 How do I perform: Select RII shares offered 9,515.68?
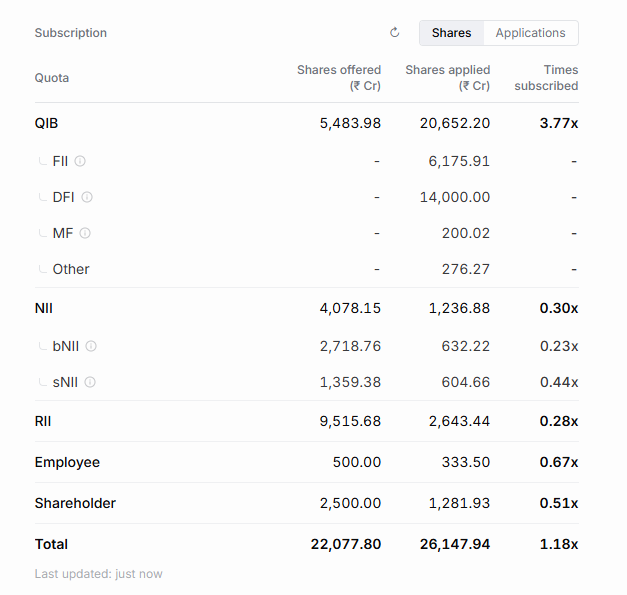pyautogui.click(x=350, y=421)
